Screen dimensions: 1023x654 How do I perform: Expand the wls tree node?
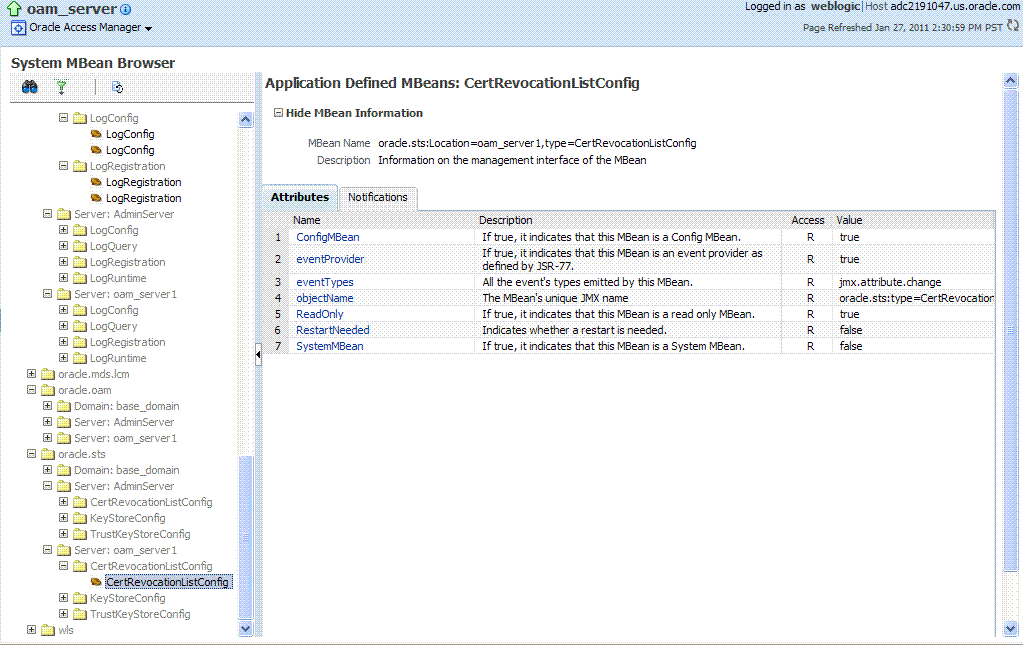31,630
